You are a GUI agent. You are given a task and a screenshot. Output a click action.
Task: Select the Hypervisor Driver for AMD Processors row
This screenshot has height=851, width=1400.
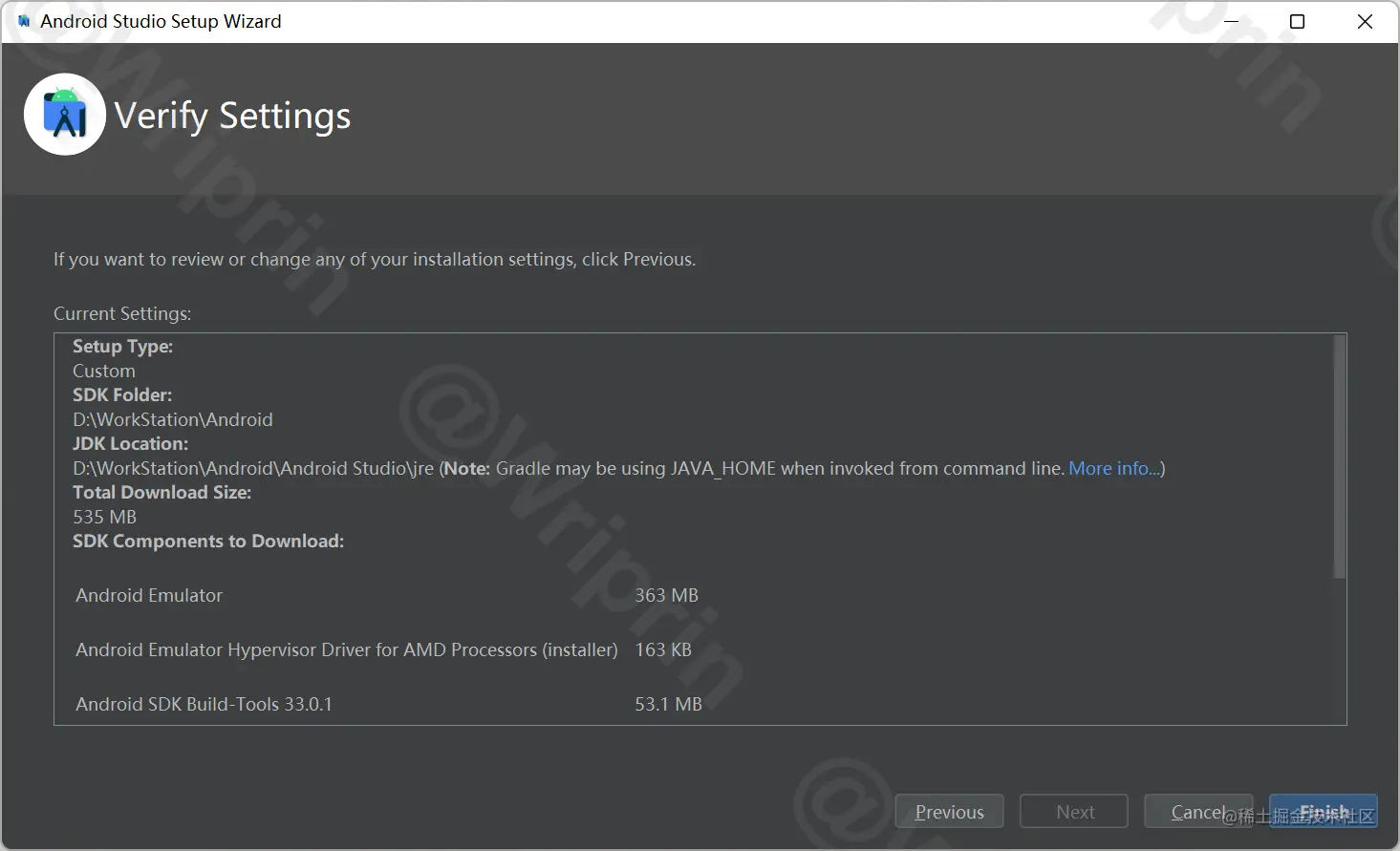pyautogui.click(x=347, y=650)
